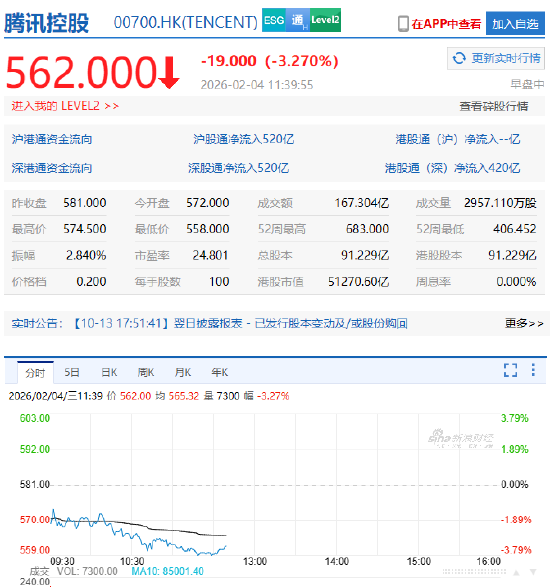Screen dimensions: 550x587
Task: Click 市盈率 value 24.801
Action: coord(210,255)
